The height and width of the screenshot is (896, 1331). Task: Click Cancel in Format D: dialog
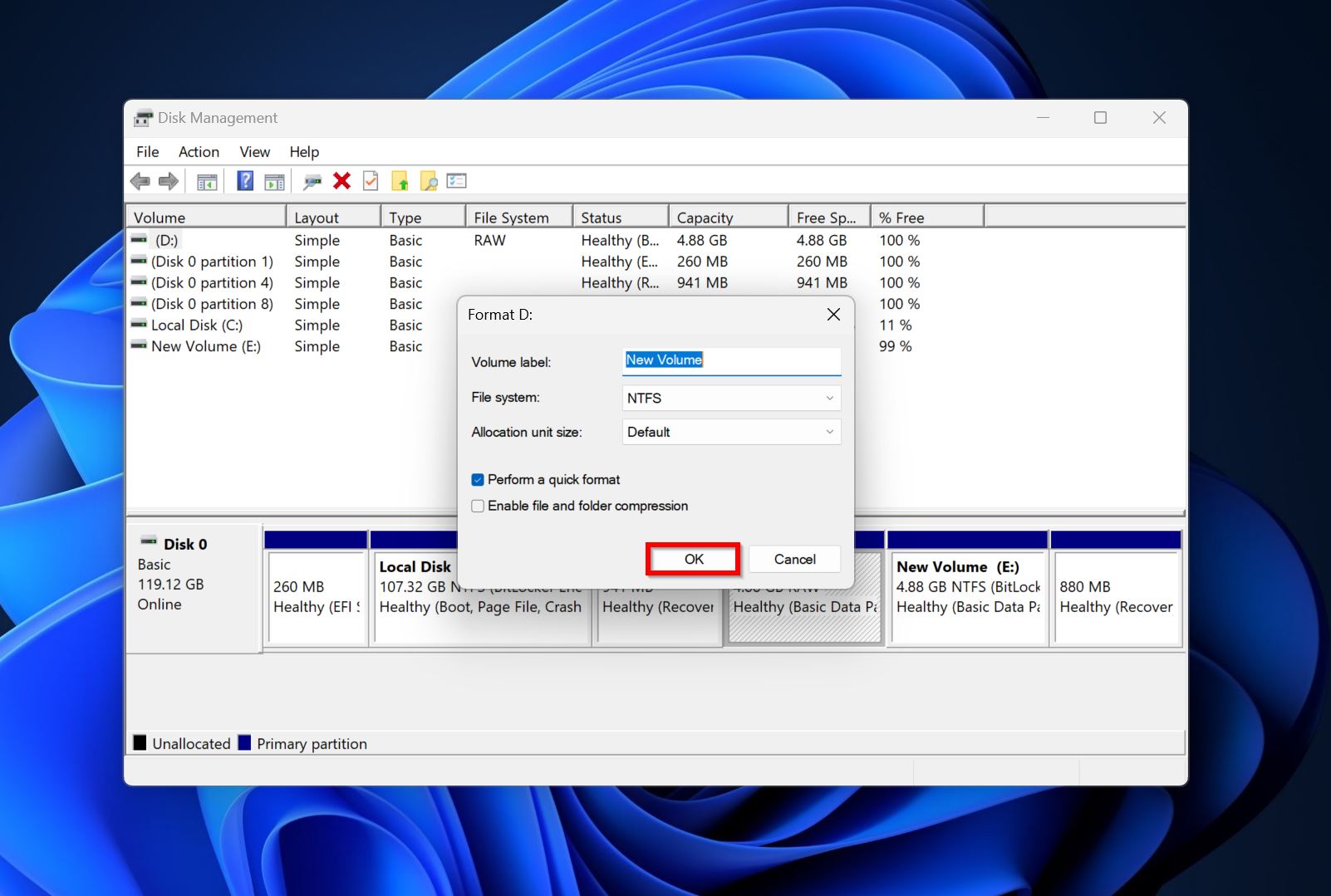(795, 559)
